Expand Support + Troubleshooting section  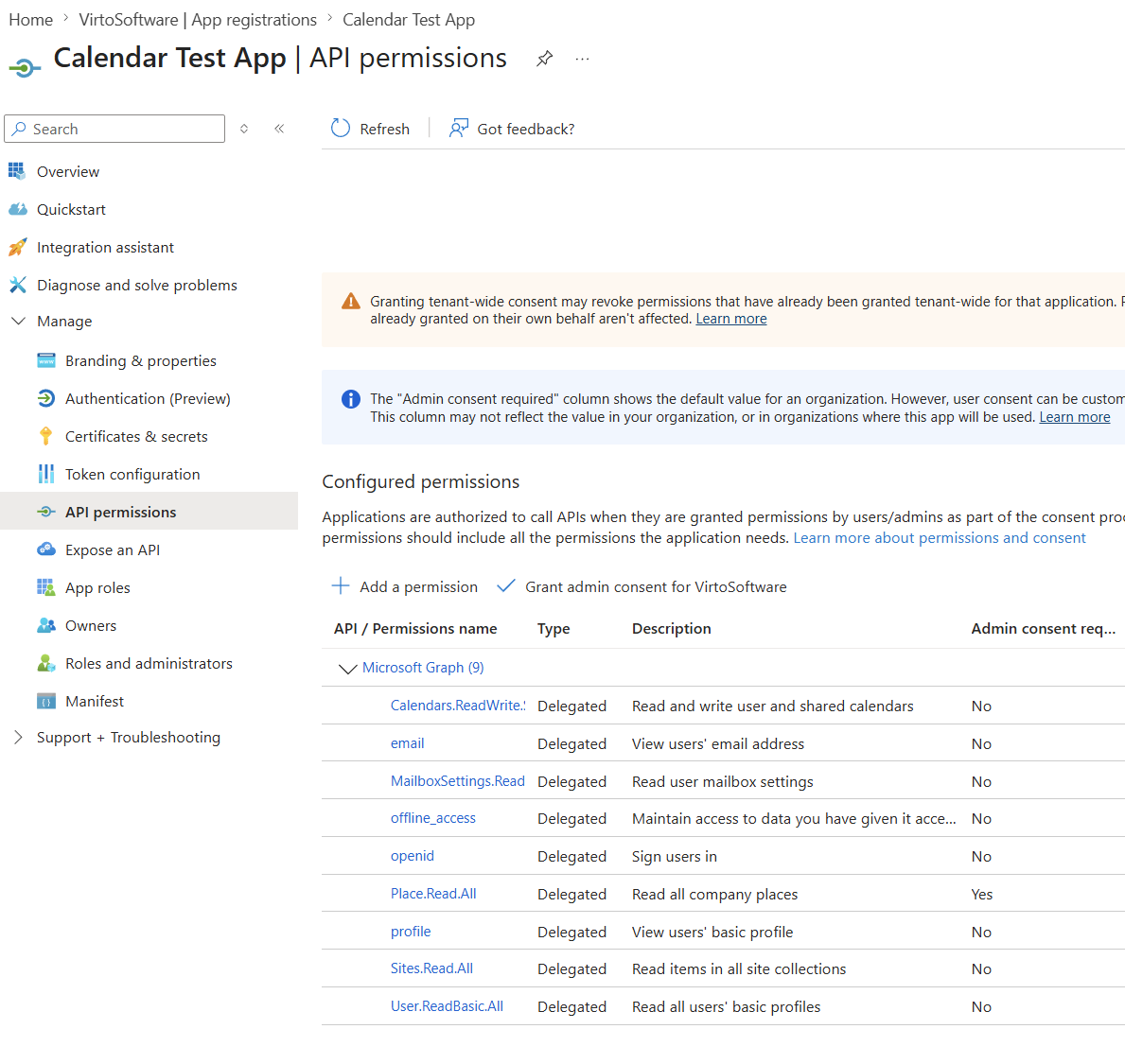pos(19,737)
